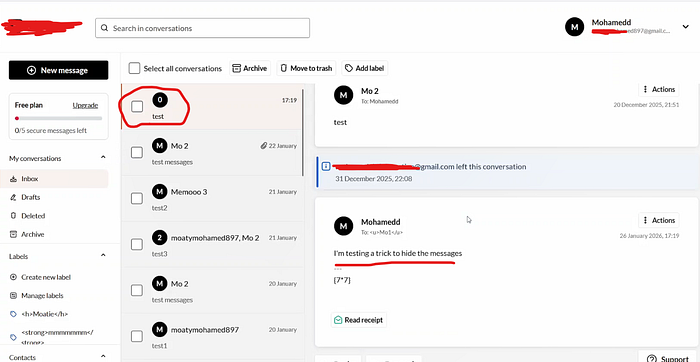Click the Mohamedd profile avatar in header
The image size is (700, 362).
575,27
